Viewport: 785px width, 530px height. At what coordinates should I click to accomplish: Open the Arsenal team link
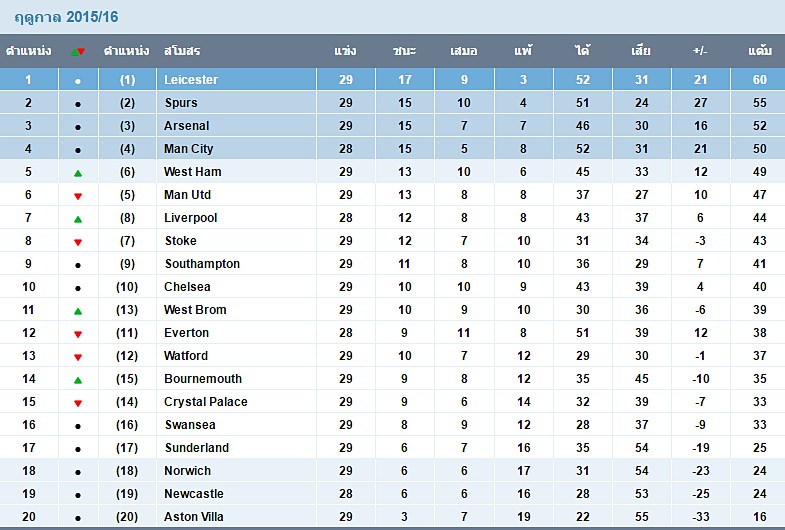(186, 126)
